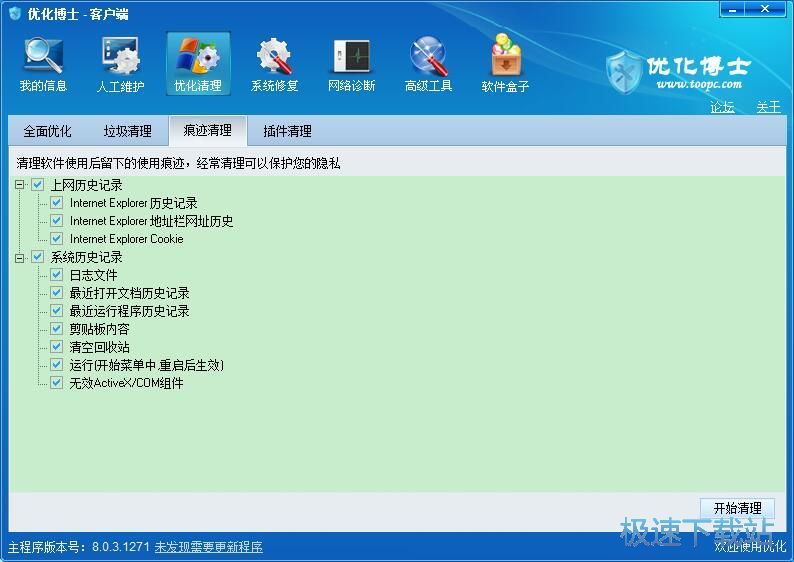Uncheck the 日志文件 checkbox

coord(57,275)
